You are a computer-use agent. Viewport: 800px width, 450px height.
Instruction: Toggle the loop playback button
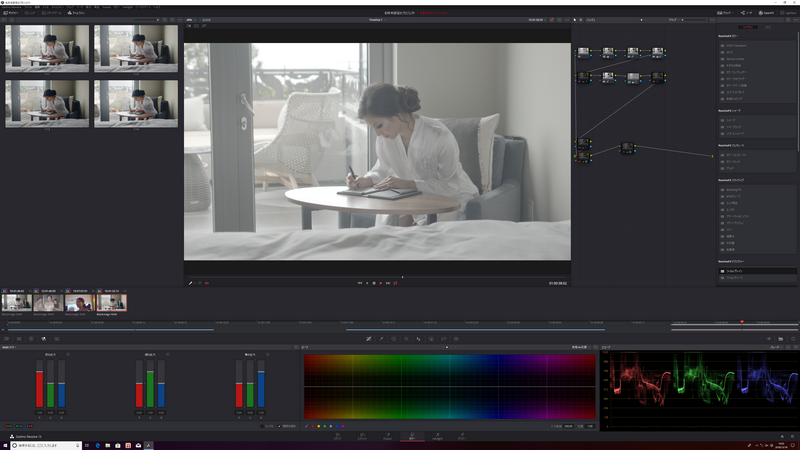[395, 283]
